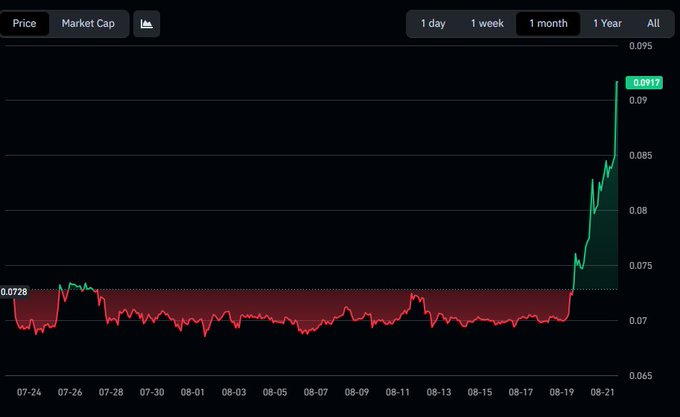
Task: Toggle the area chart type icon
Action: 147,23
